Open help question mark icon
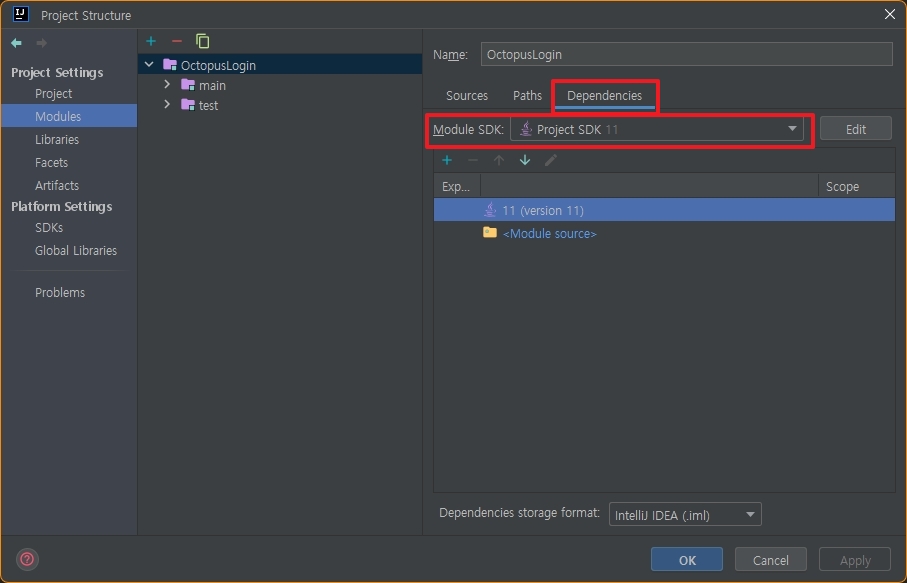907x583 pixels. (27, 559)
